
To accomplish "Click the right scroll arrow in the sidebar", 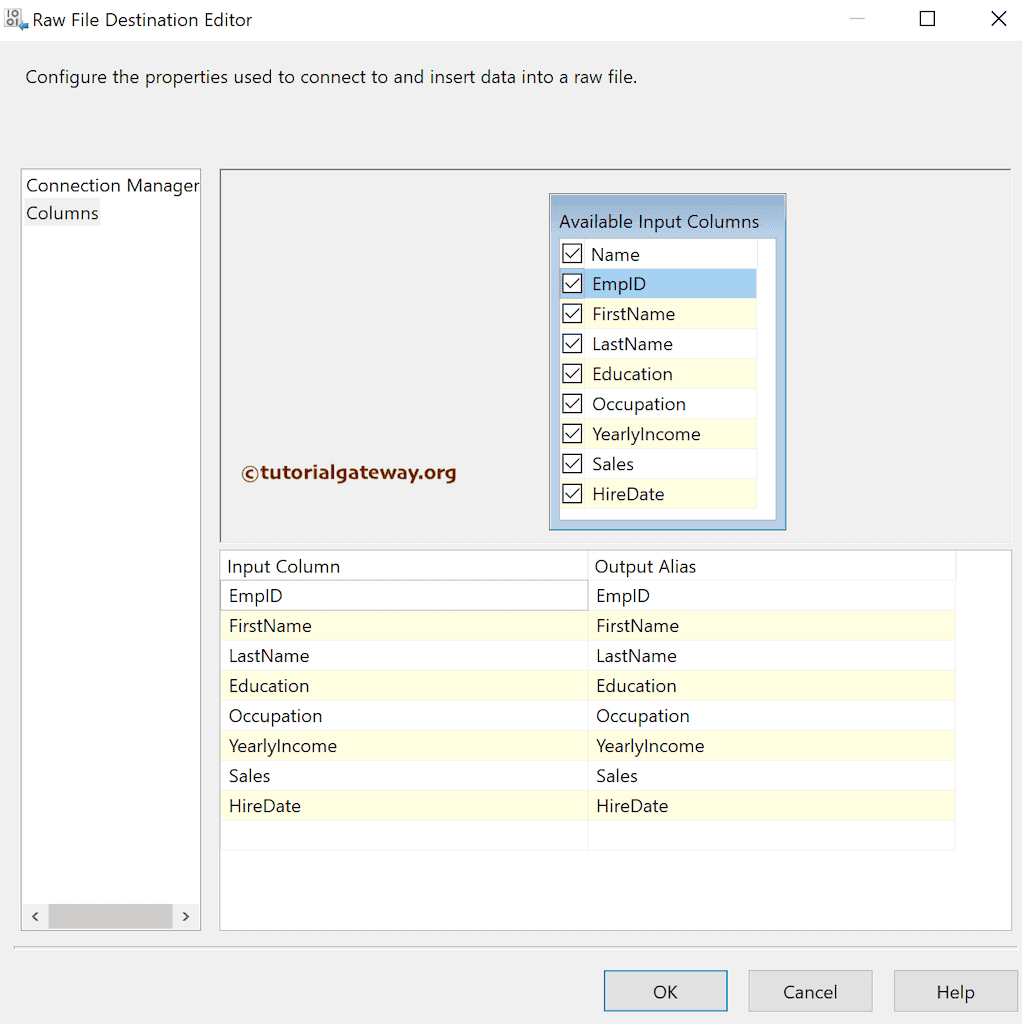I will click(x=186, y=916).
